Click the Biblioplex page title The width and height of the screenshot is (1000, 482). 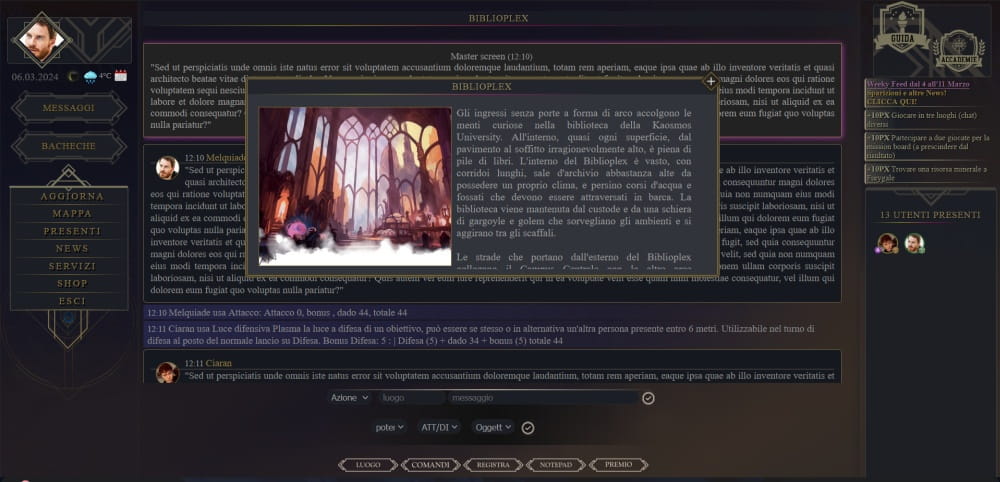[498, 18]
